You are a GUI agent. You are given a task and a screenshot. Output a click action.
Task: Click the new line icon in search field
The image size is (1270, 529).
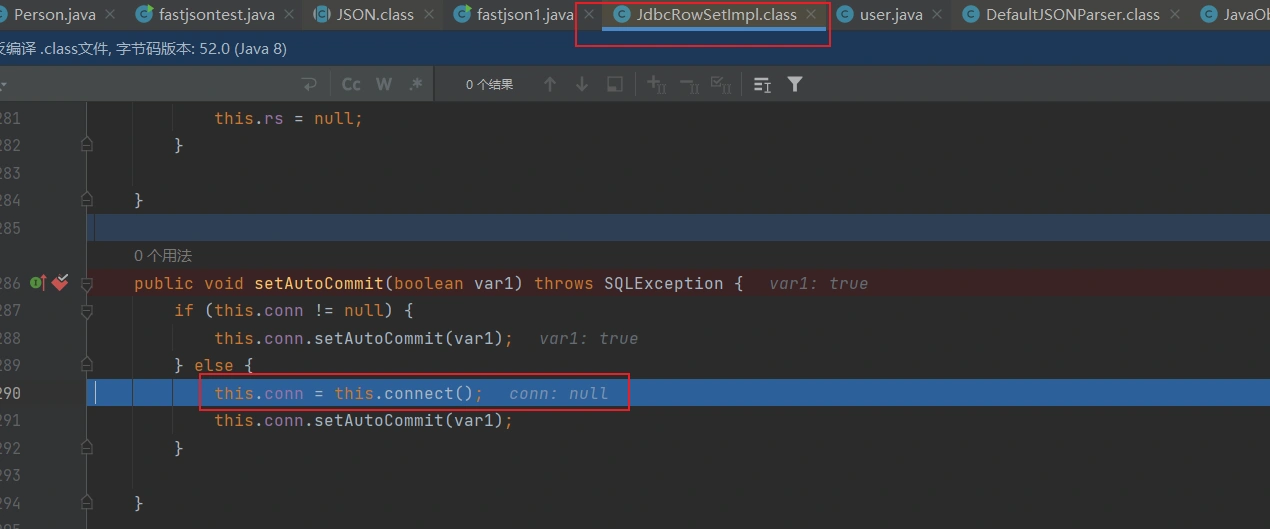click(309, 85)
